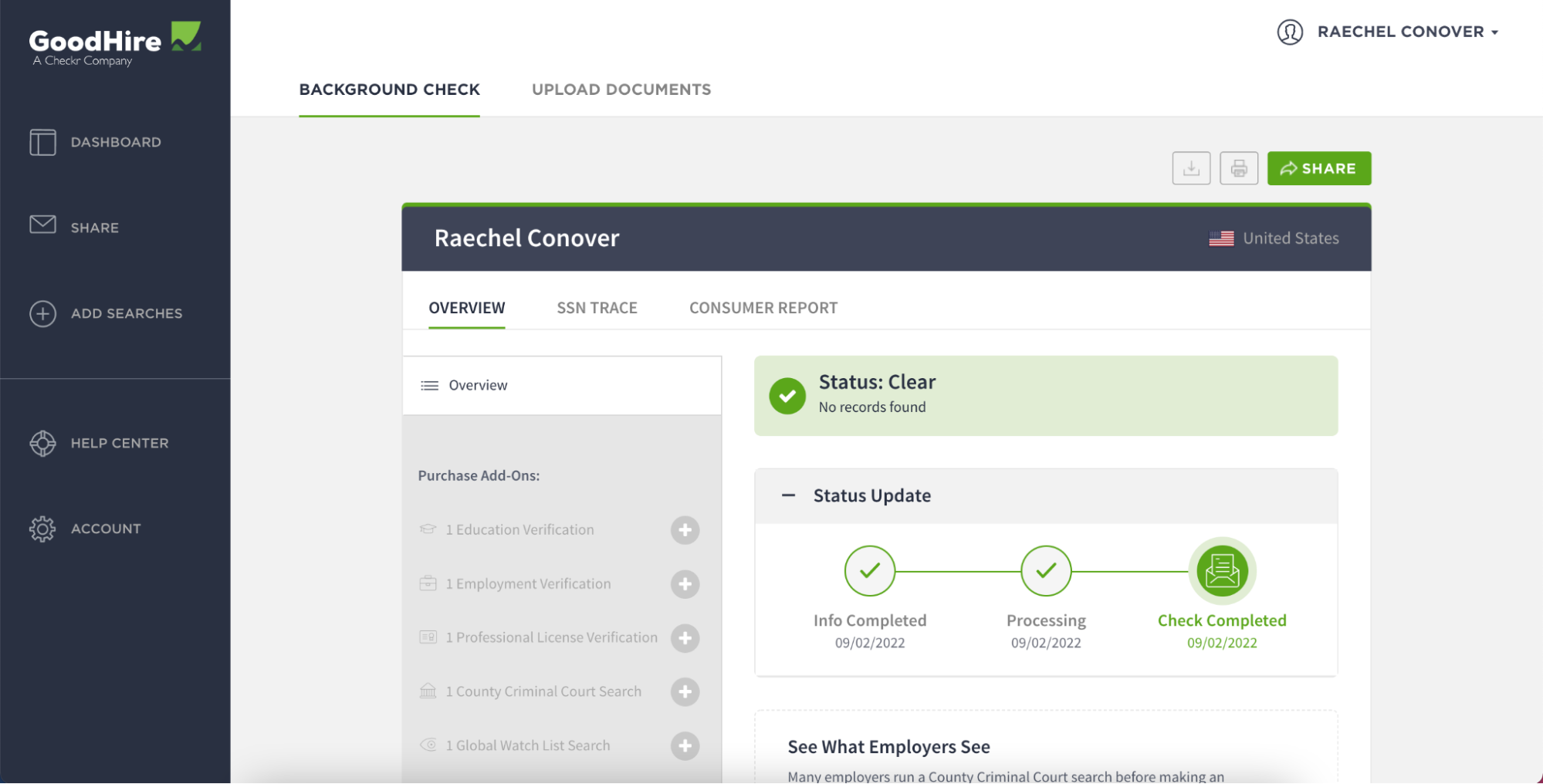Open the Consumer Report tab

click(763, 307)
